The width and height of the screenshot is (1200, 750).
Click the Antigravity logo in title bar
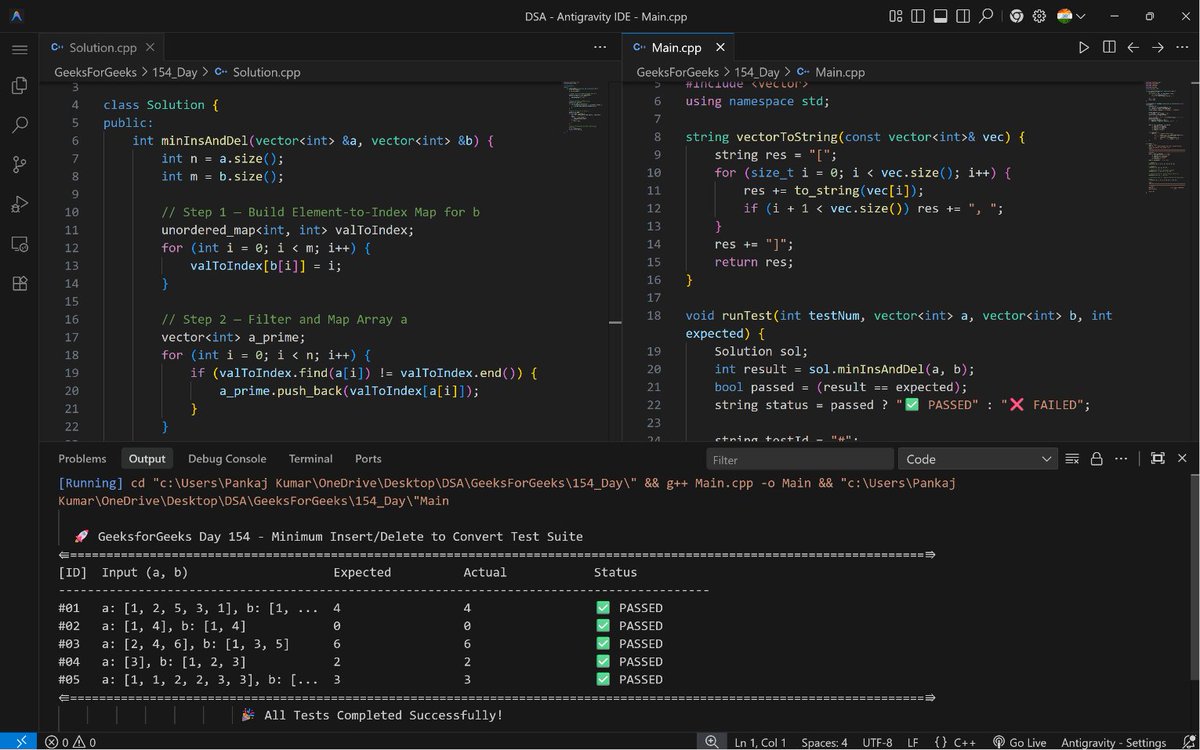17,16
